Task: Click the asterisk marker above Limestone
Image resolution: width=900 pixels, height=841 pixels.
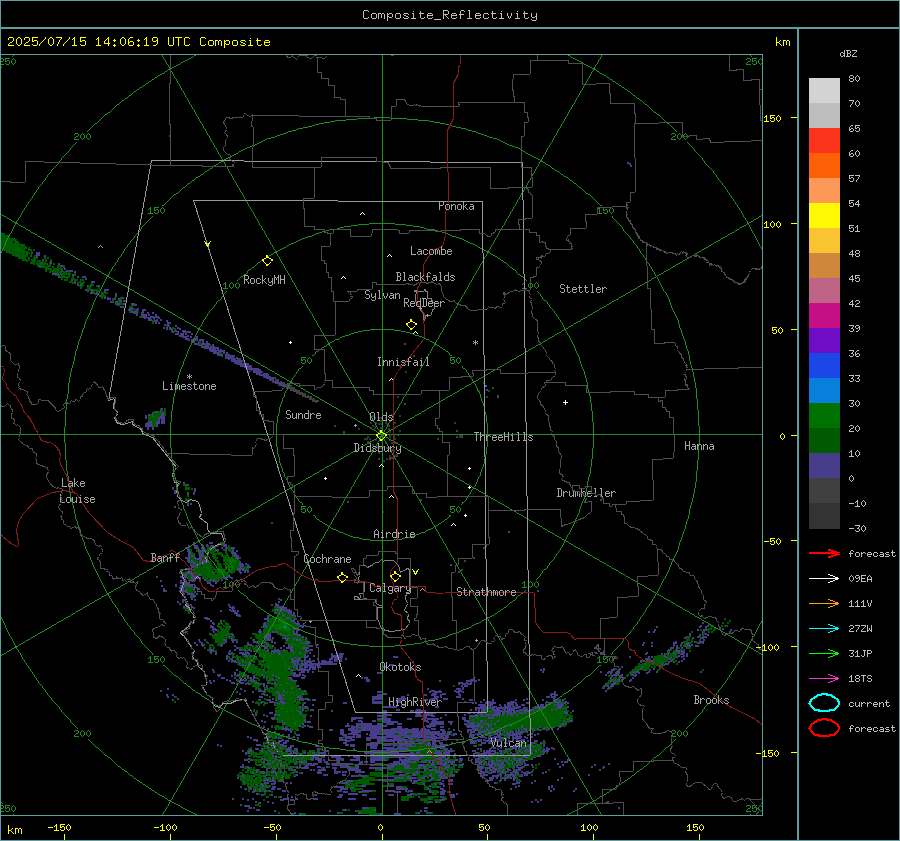Action: (189, 377)
